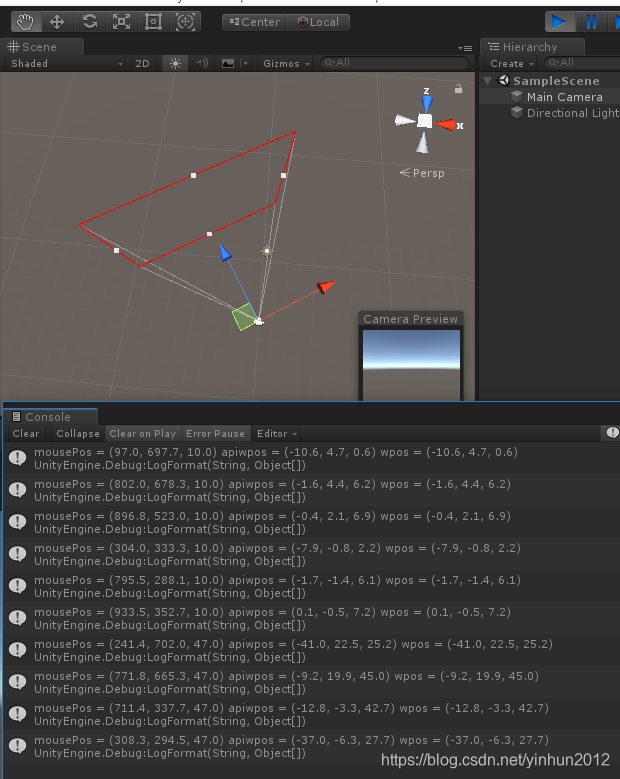This screenshot has height=779, width=620.
Task: Toggle console info message filter icon
Action: pos(612,433)
